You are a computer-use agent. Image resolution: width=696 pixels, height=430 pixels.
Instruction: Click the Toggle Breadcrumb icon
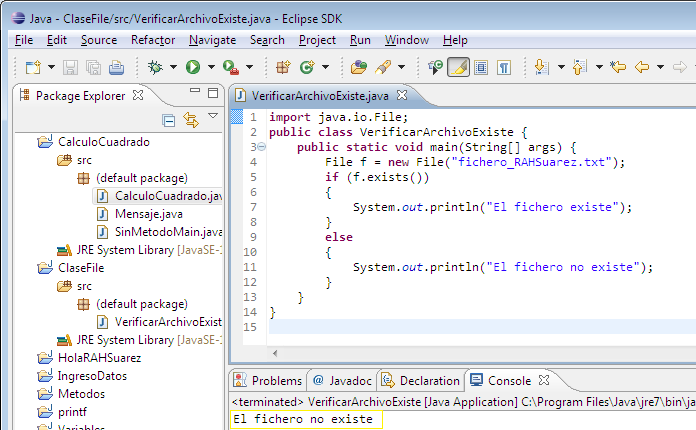coord(435,67)
